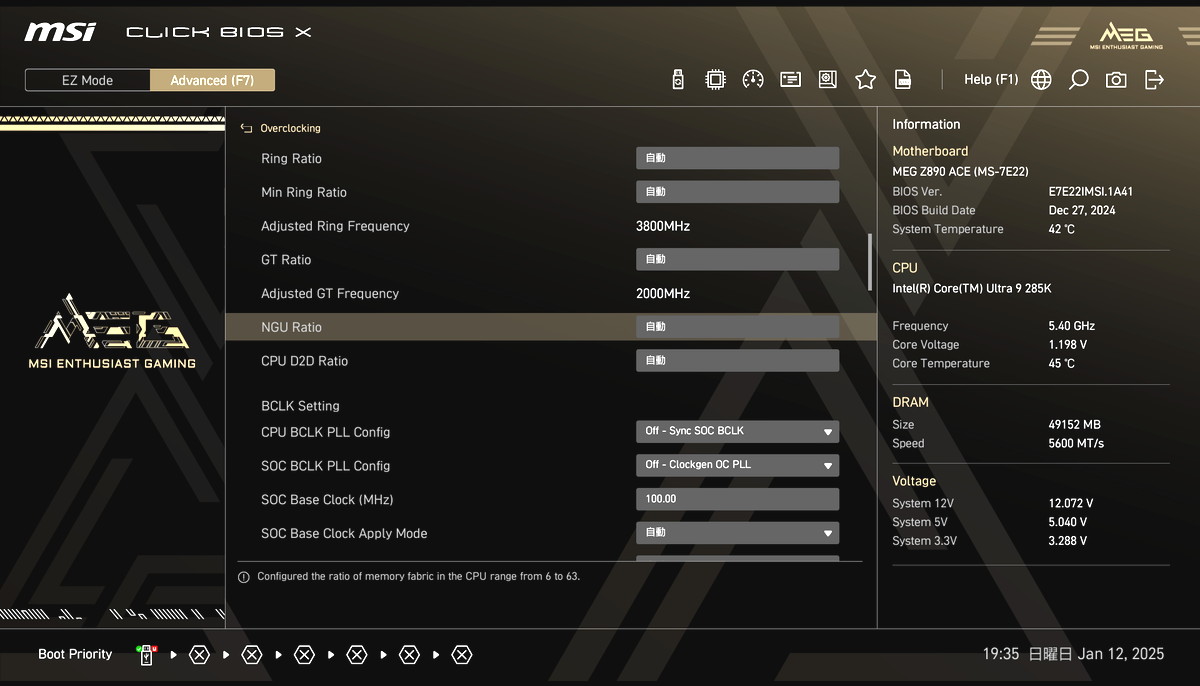Open the M-Flash USB utility icon
The height and width of the screenshot is (686, 1200).
click(678, 80)
